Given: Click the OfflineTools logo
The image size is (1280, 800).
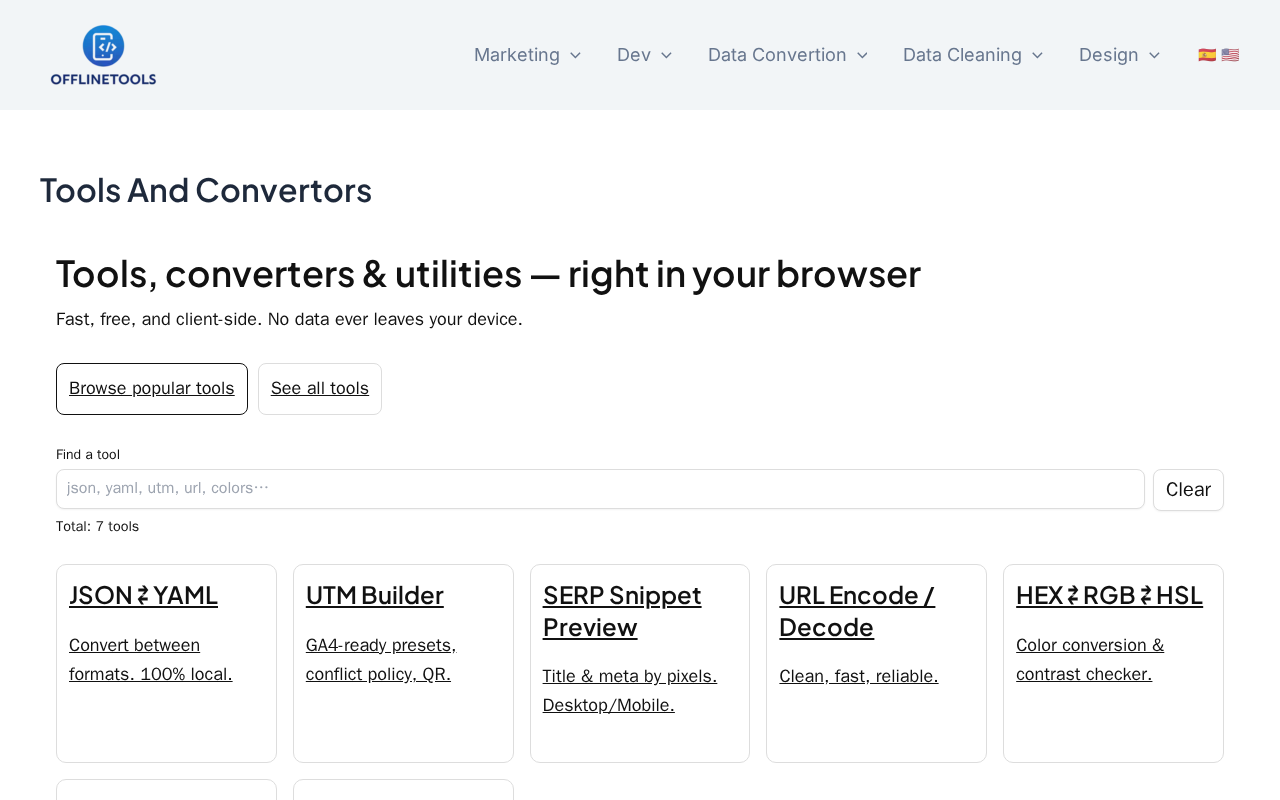Looking at the screenshot, I should tap(103, 55).
